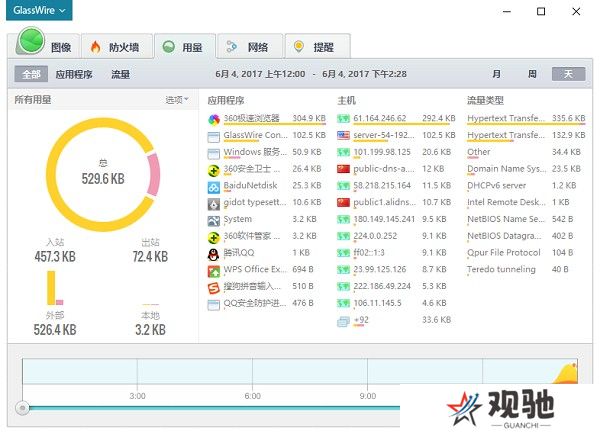Click the 腾讯QQ penguin icon

(214, 255)
